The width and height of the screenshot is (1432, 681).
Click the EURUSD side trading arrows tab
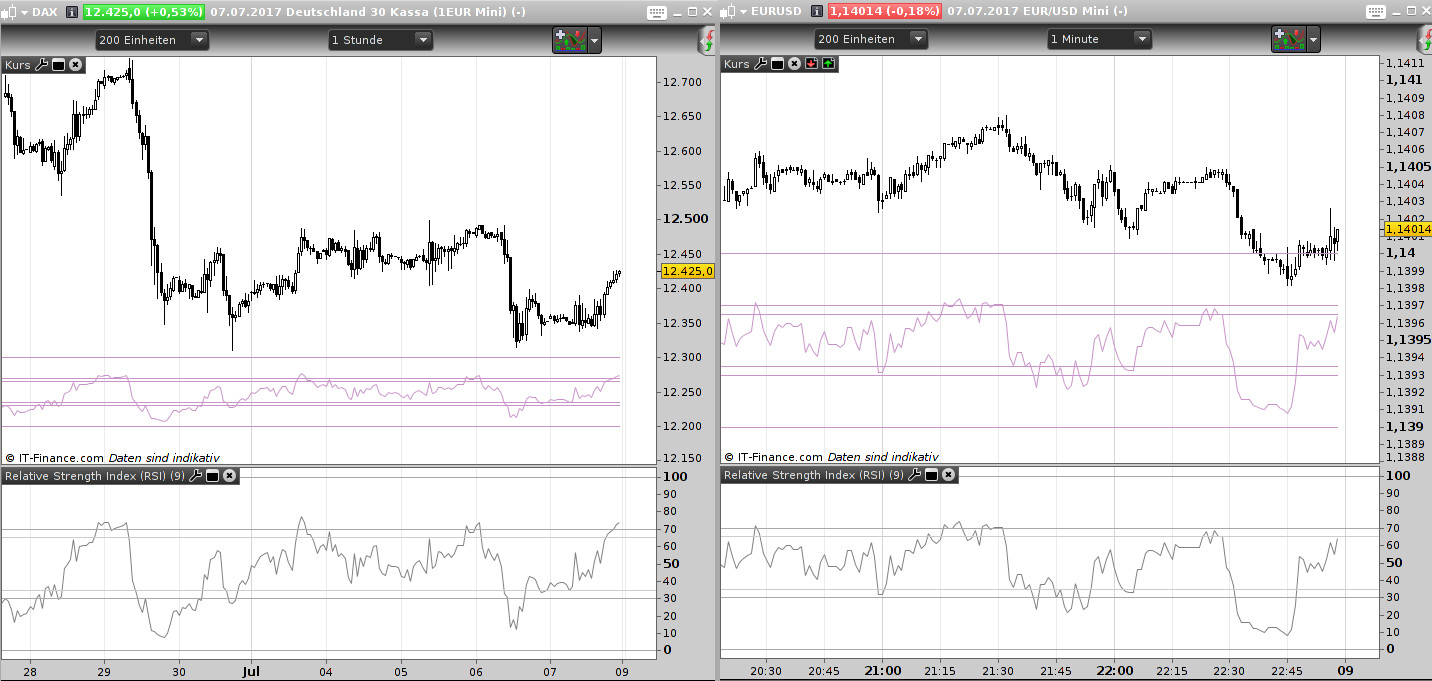1424,40
